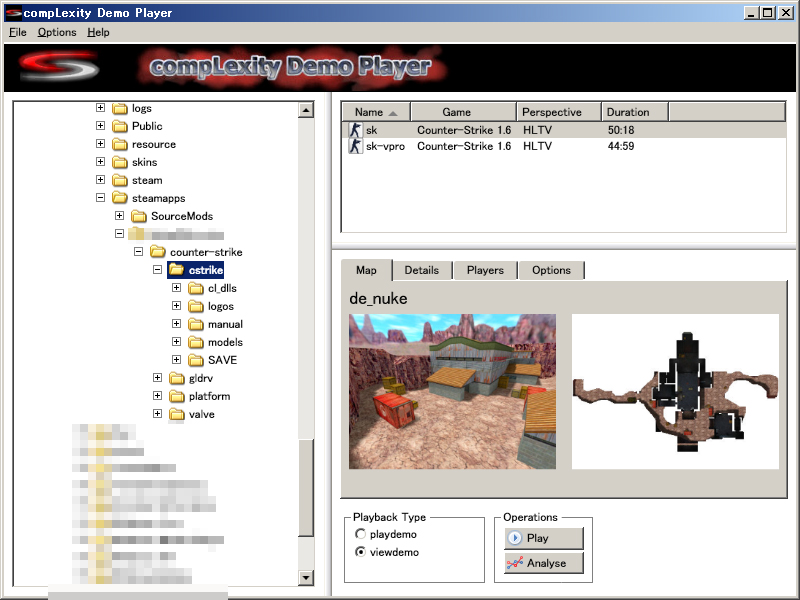
Task: Expand the skins folder node
Action: tap(101, 162)
